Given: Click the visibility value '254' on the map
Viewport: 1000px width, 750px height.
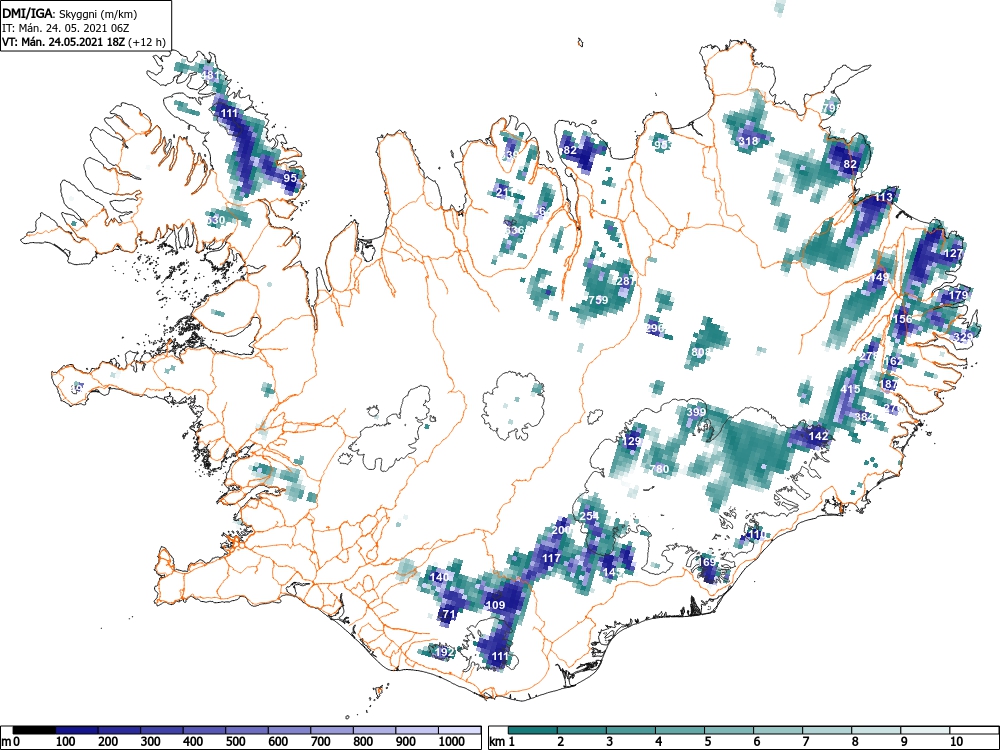Looking at the screenshot, I should pyautogui.click(x=589, y=515).
